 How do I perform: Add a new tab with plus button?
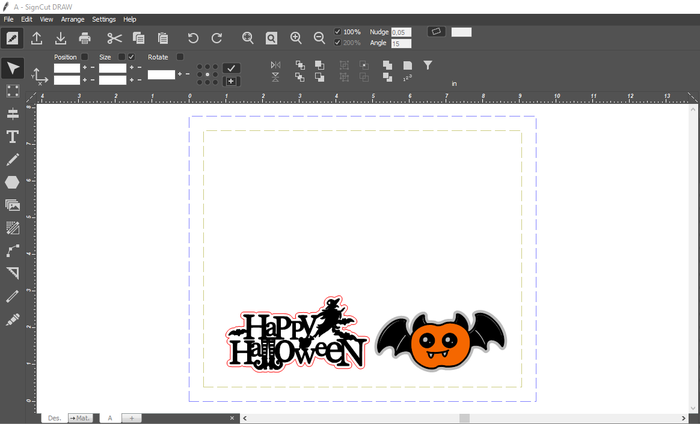pos(132,418)
